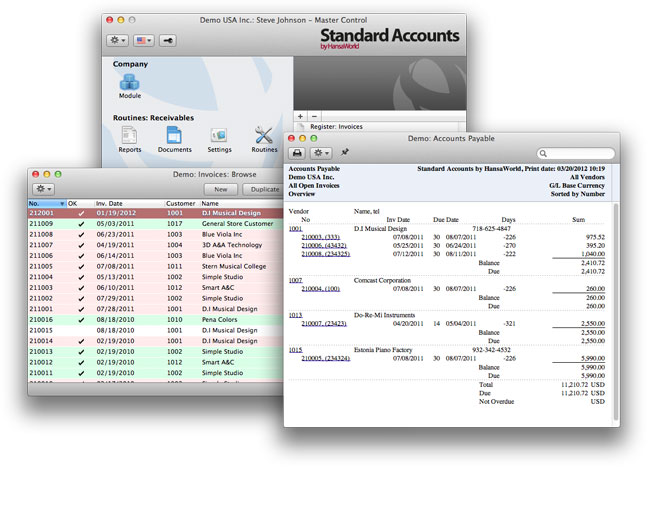Focus the search field in Accounts Payable
The height and width of the screenshot is (505, 650).
(x=576, y=153)
